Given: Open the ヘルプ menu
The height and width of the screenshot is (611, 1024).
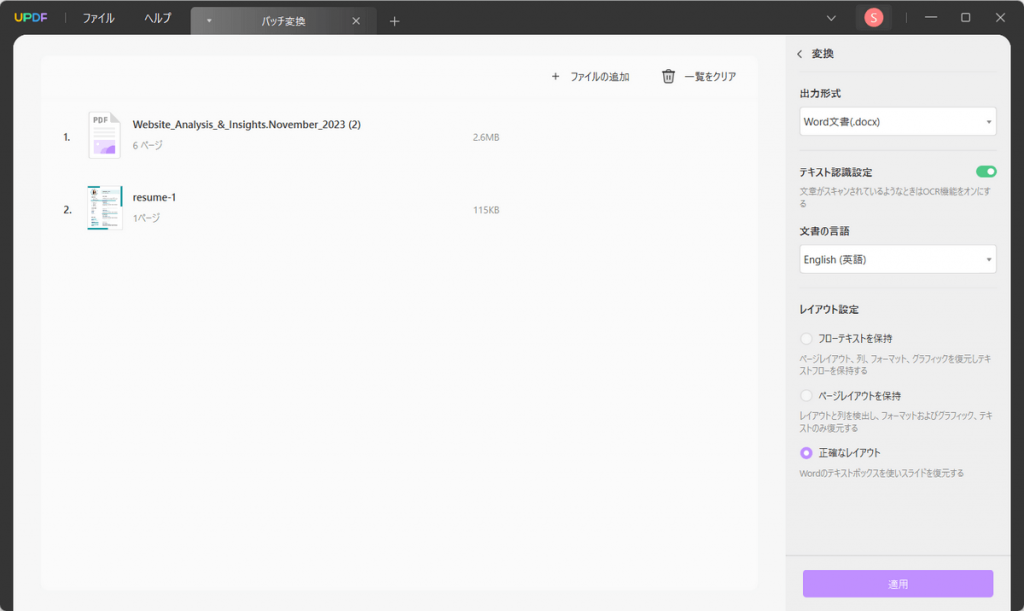Looking at the screenshot, I should point(157,18).
